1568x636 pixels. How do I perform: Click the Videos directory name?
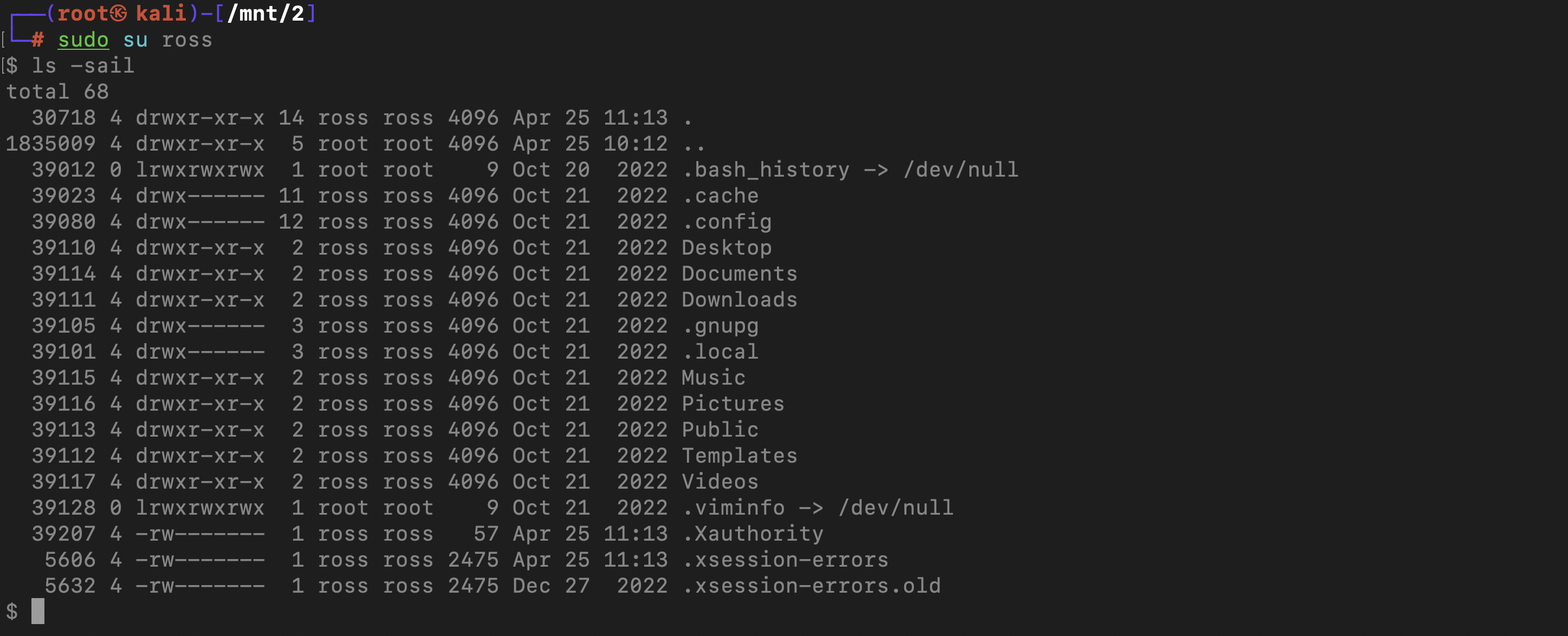(x=720, y=482)
